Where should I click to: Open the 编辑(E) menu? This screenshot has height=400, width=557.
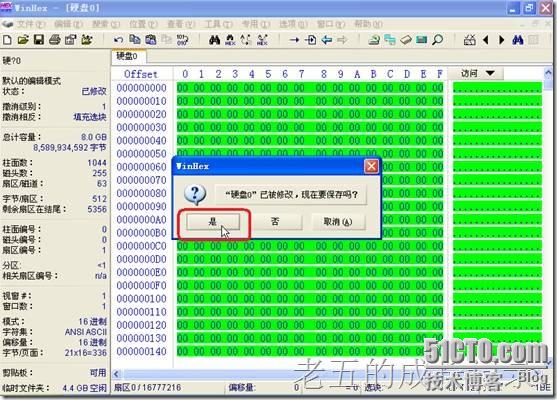click(x=68, y=24)
